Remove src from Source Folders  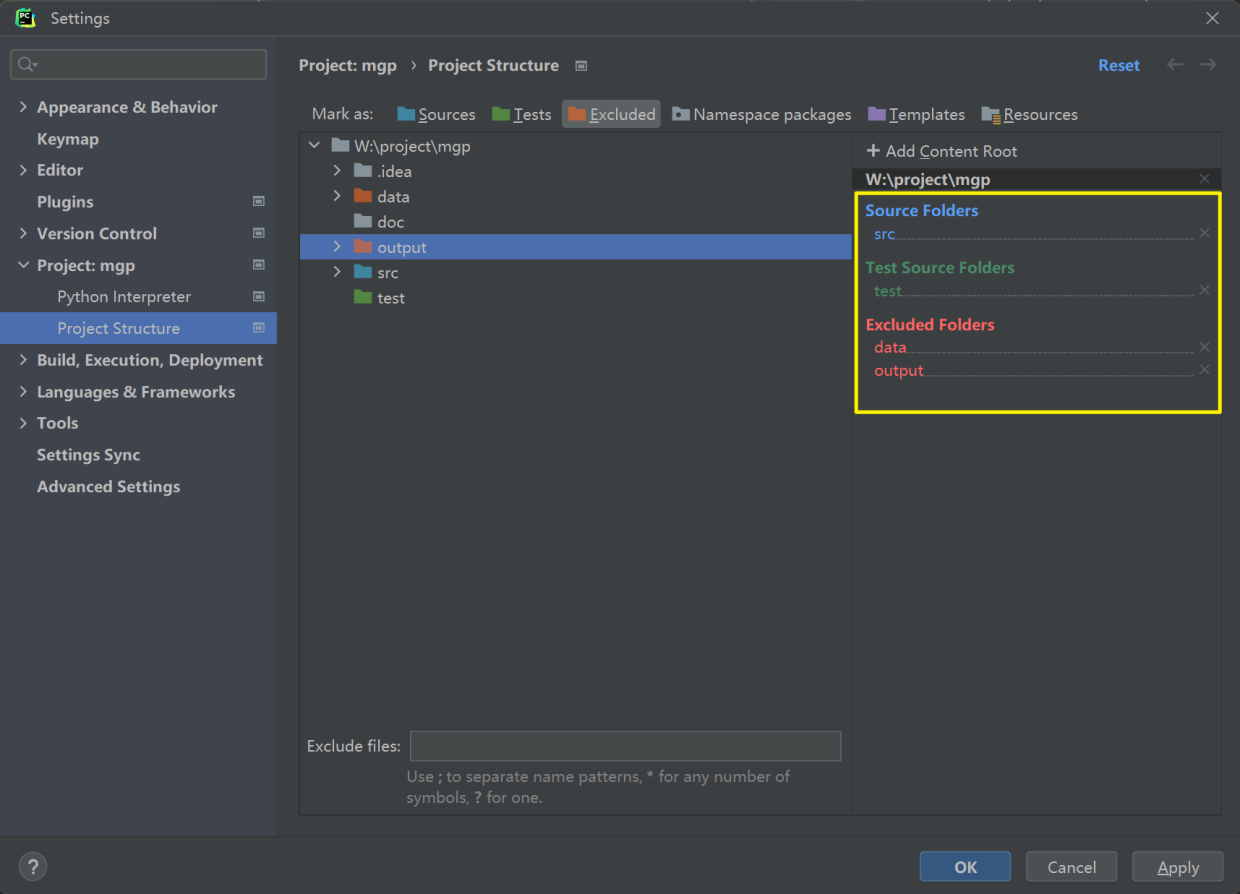(1204, 232)
